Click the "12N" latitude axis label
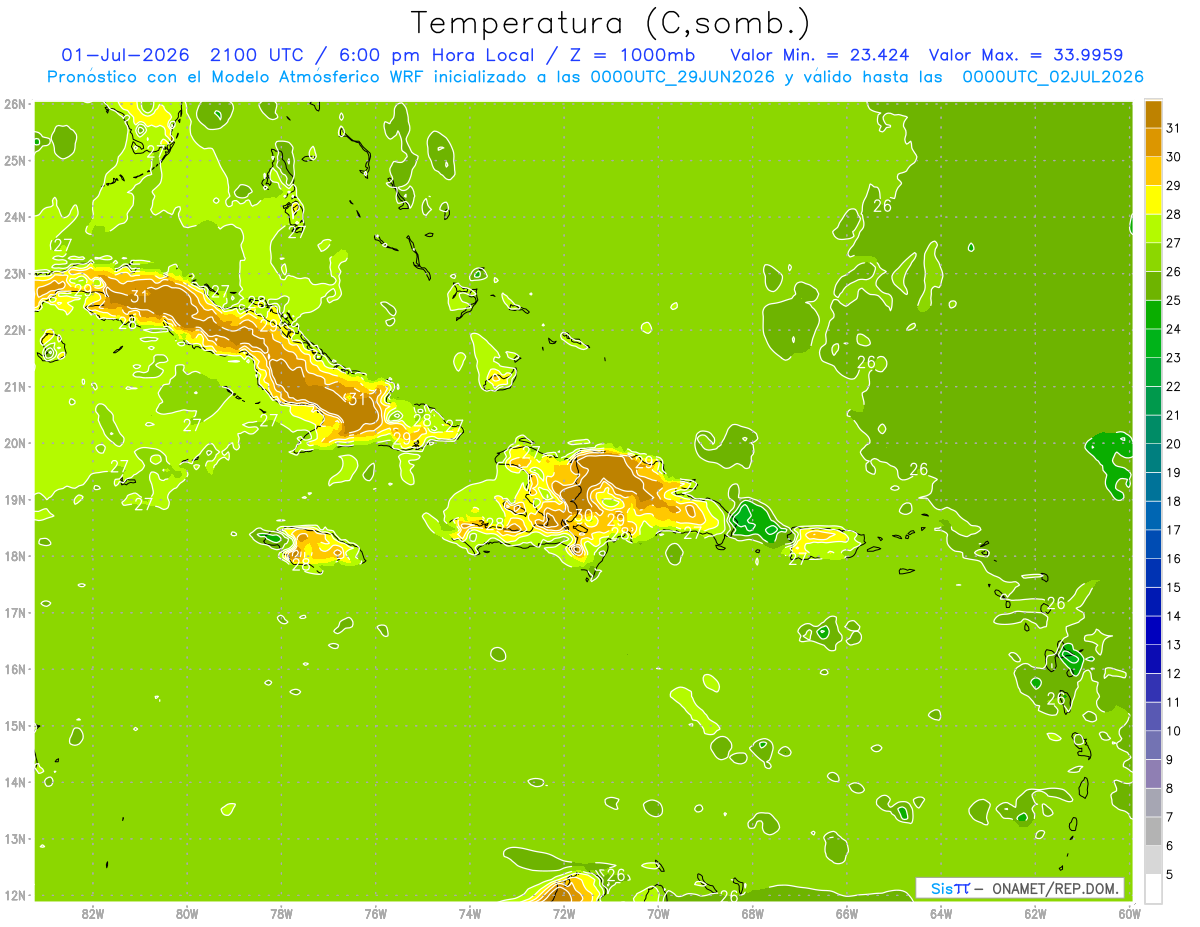The image size is (1200, 927). pyautogui.click(x=15, y=894)
